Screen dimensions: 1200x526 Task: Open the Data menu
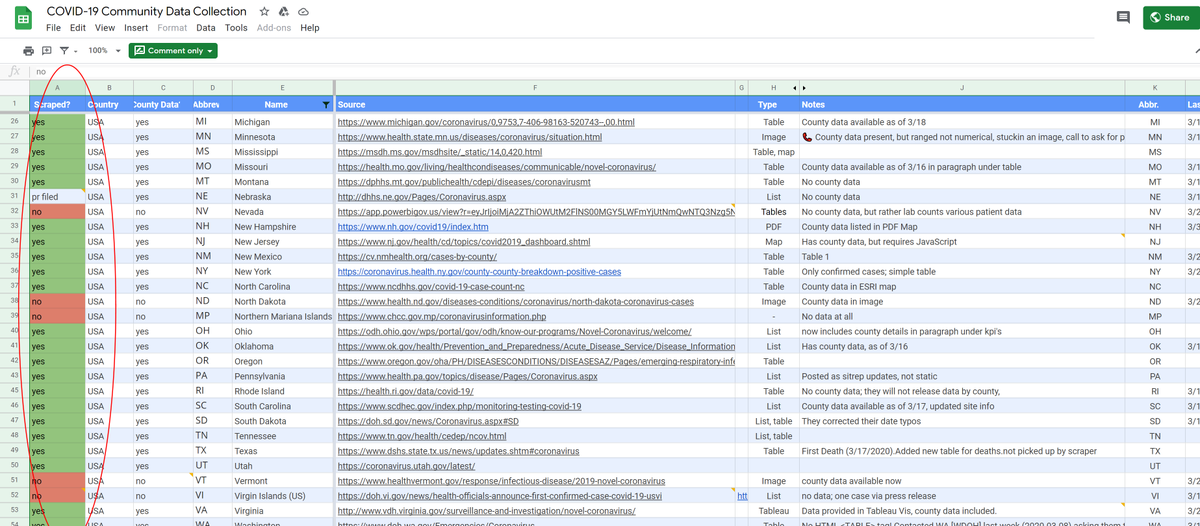tap(206, 28)
